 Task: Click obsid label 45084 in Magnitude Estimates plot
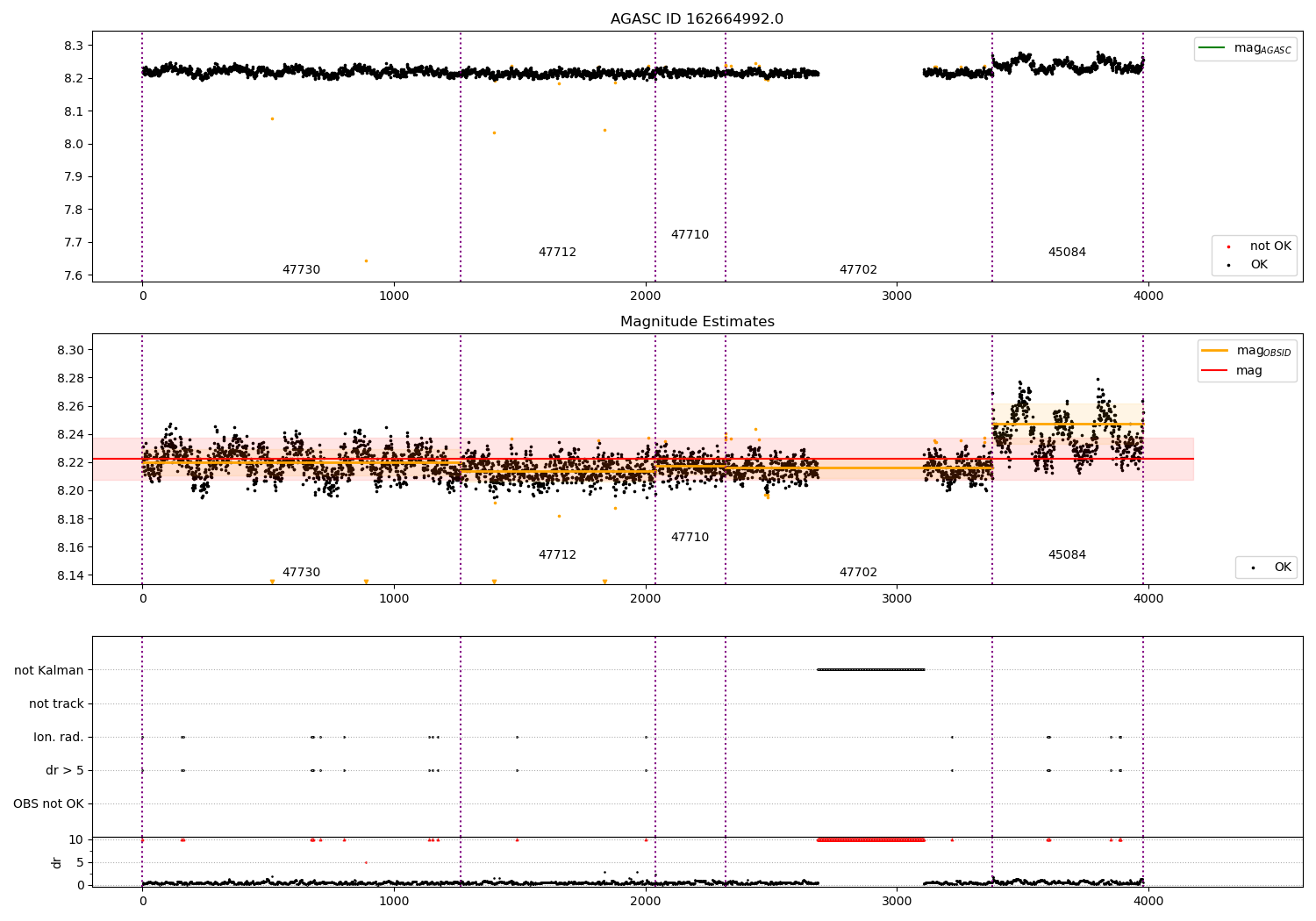(1067, 555)
